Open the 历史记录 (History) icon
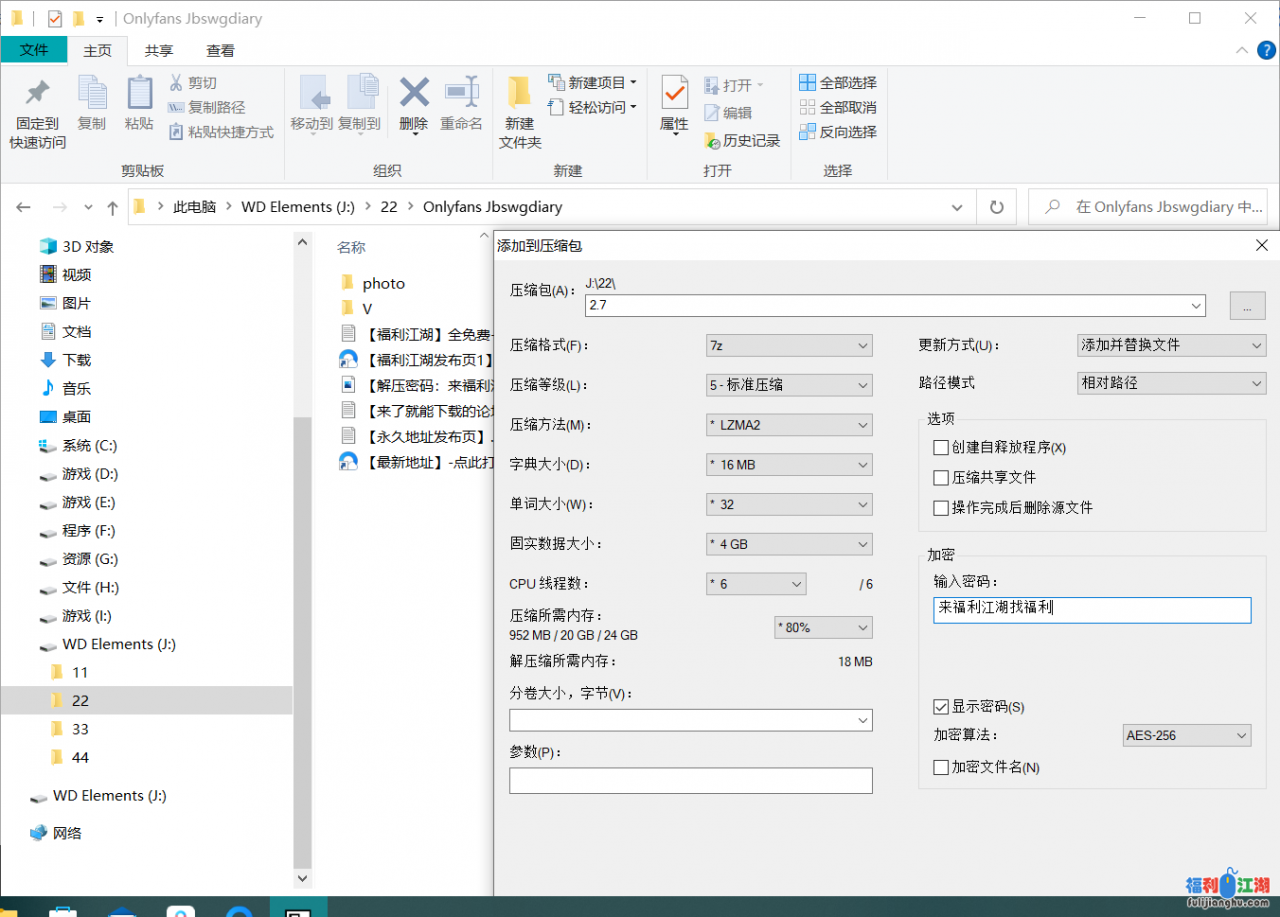Viewport: 1280px width, 917px height. [x=743, y=140]
